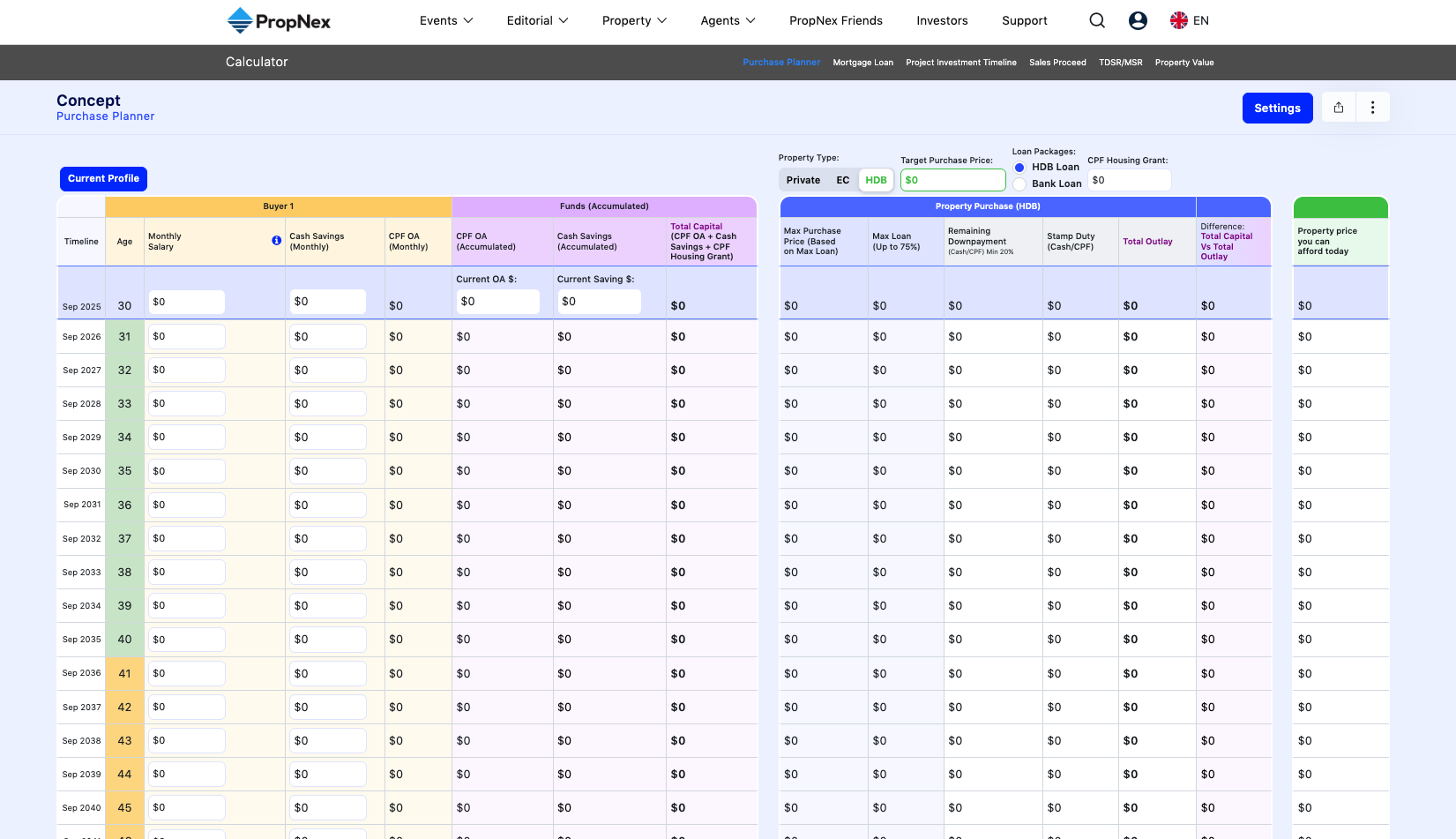1456x839 pixels.
Task: Click the CPF Housing Grant input field
Action: coord(1129,180)
